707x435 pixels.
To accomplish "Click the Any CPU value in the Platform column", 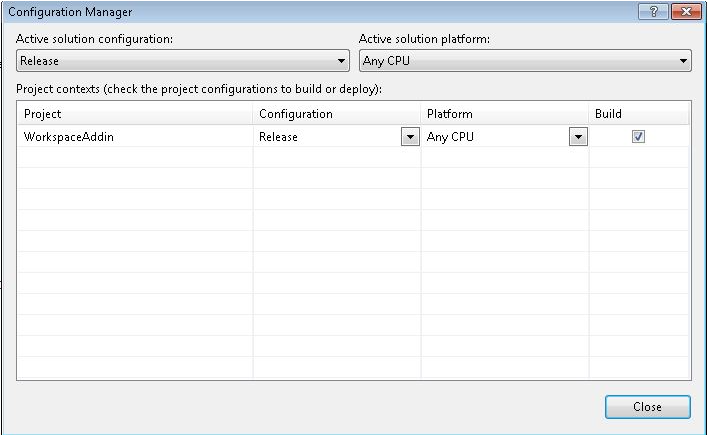I will 450,137.
